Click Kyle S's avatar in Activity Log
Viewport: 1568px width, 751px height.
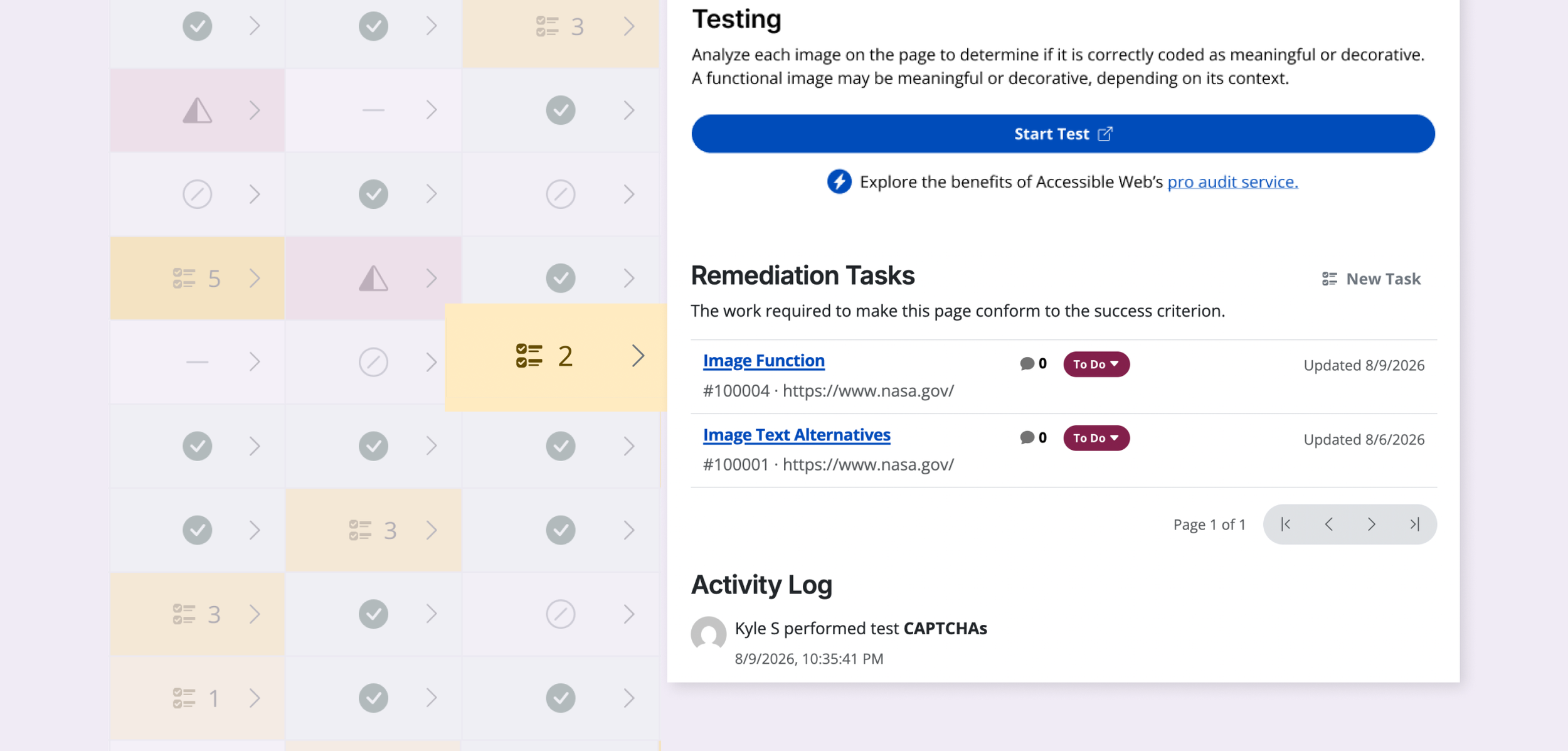(708, 634)
